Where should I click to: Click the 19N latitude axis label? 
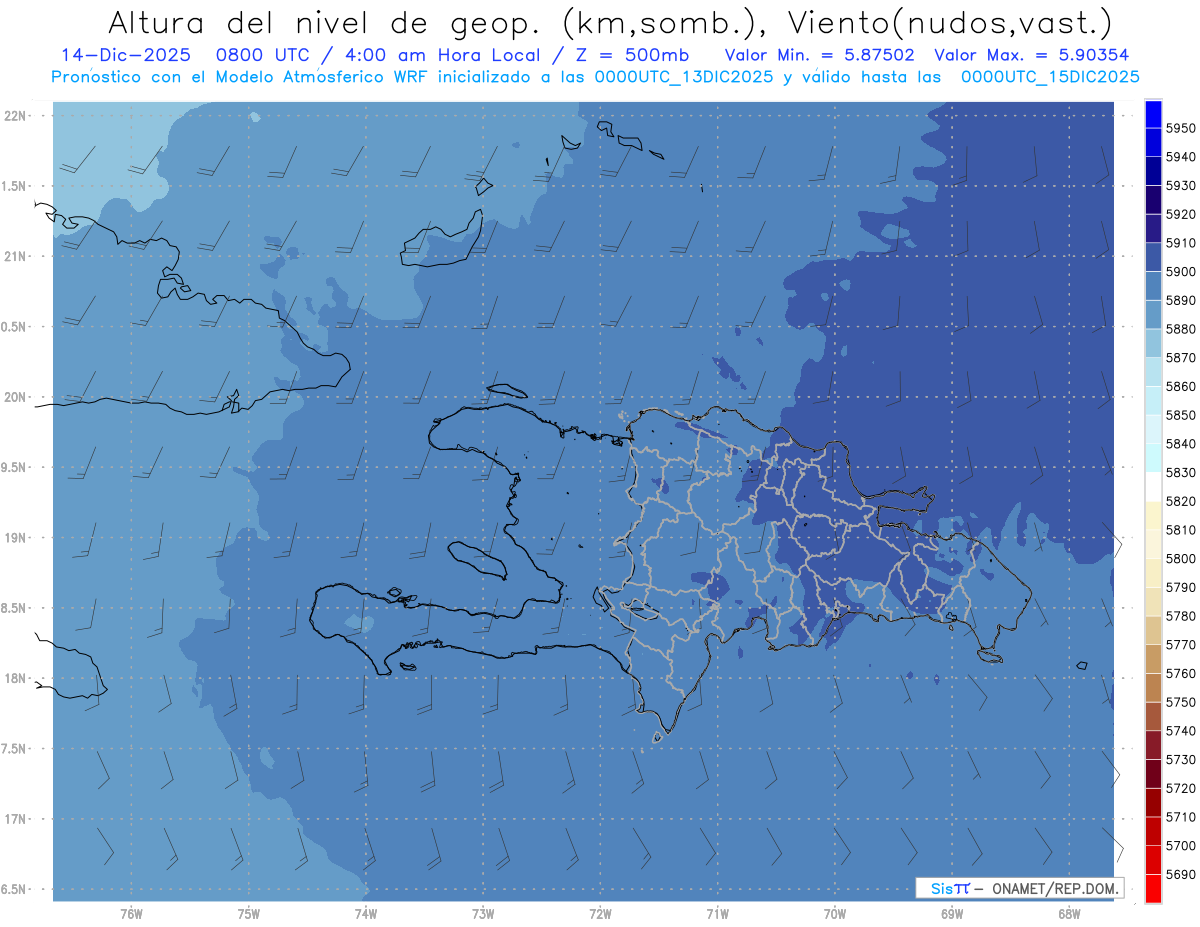point(14,538)
